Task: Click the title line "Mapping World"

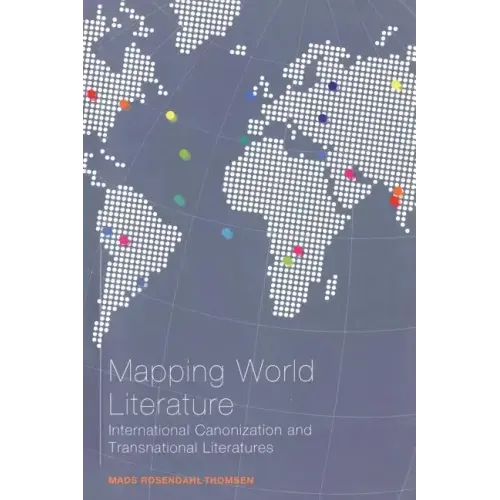Action: (211, 373)
